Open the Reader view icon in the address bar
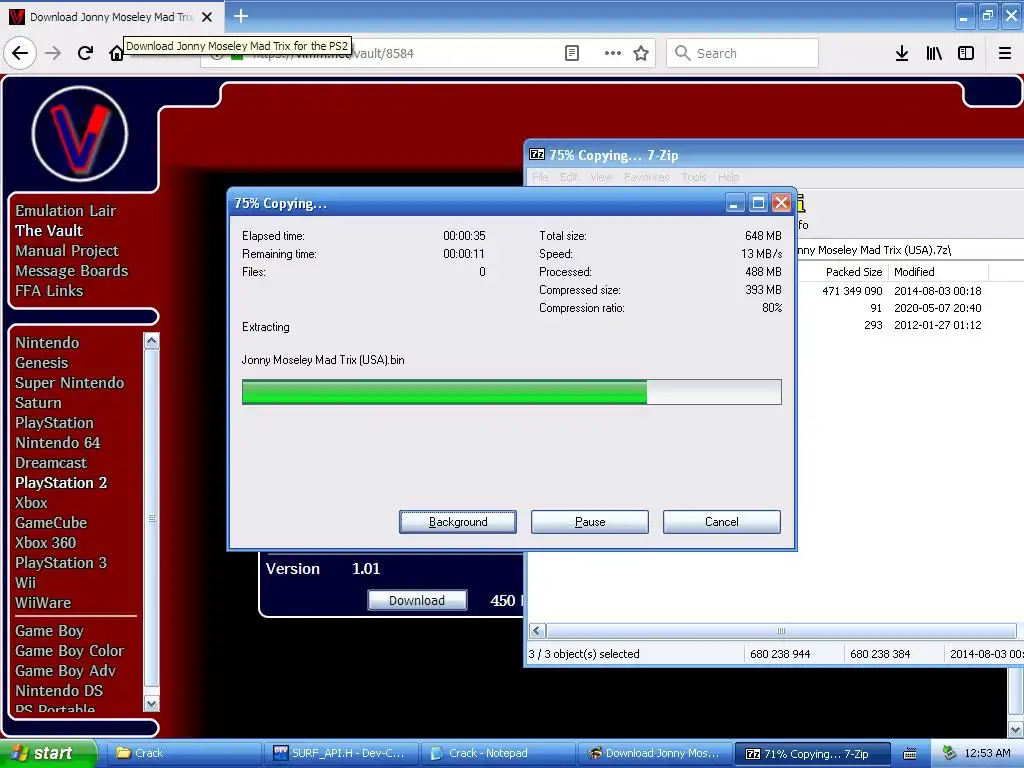1024x768 pixels. click(571, 53)
